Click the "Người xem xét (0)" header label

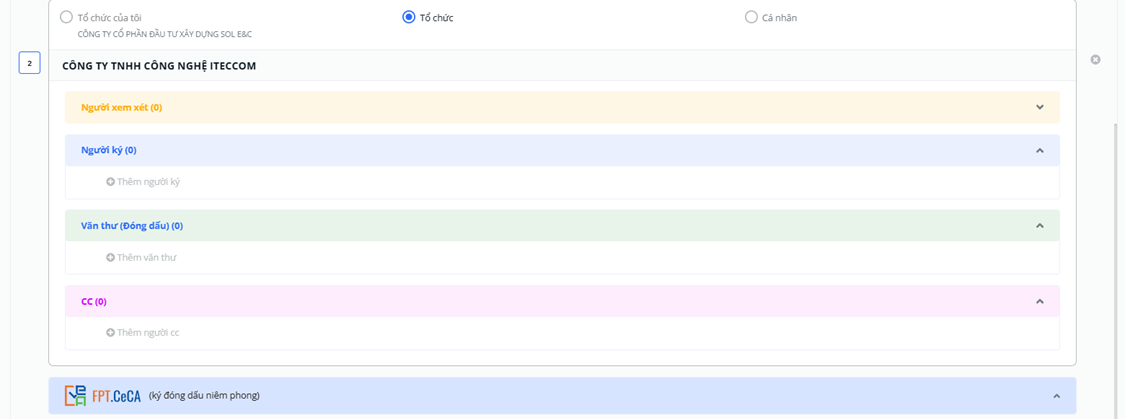point(121,107)
